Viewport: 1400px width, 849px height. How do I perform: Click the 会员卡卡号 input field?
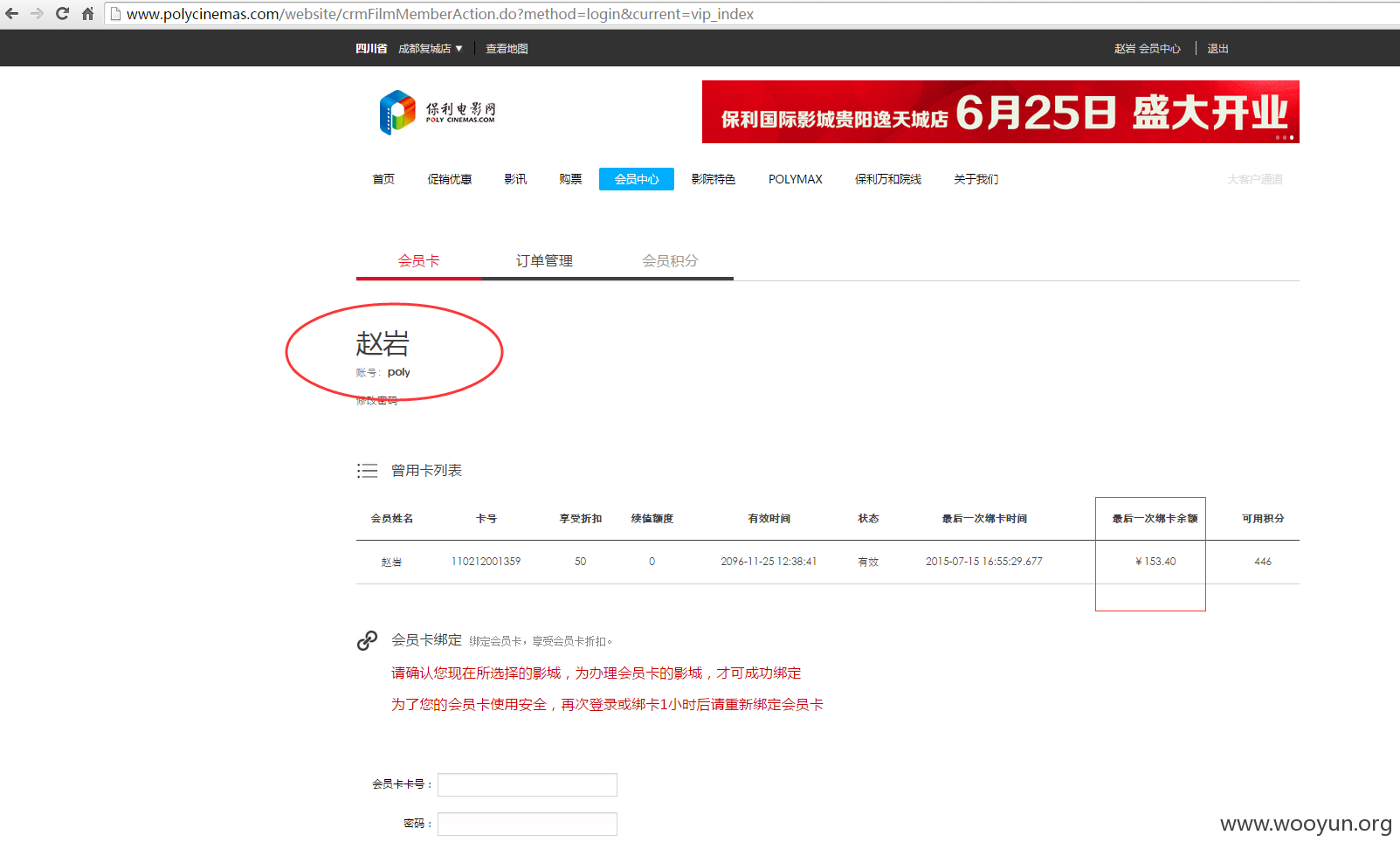(528, 784)
